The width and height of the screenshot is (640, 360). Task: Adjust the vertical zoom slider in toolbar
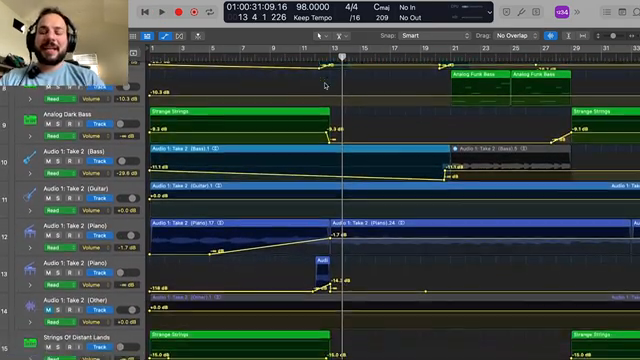pyautogui.click(x=613, y=36)
